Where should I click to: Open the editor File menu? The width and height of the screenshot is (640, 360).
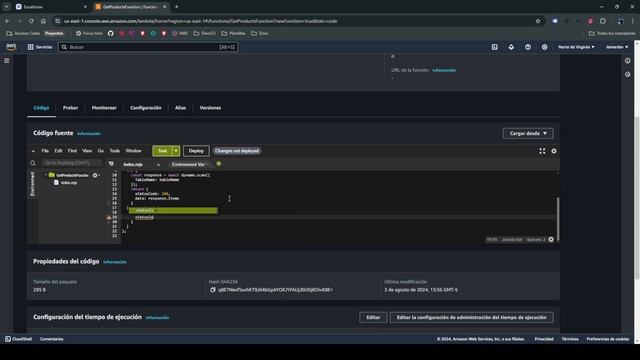pos(45,151)
